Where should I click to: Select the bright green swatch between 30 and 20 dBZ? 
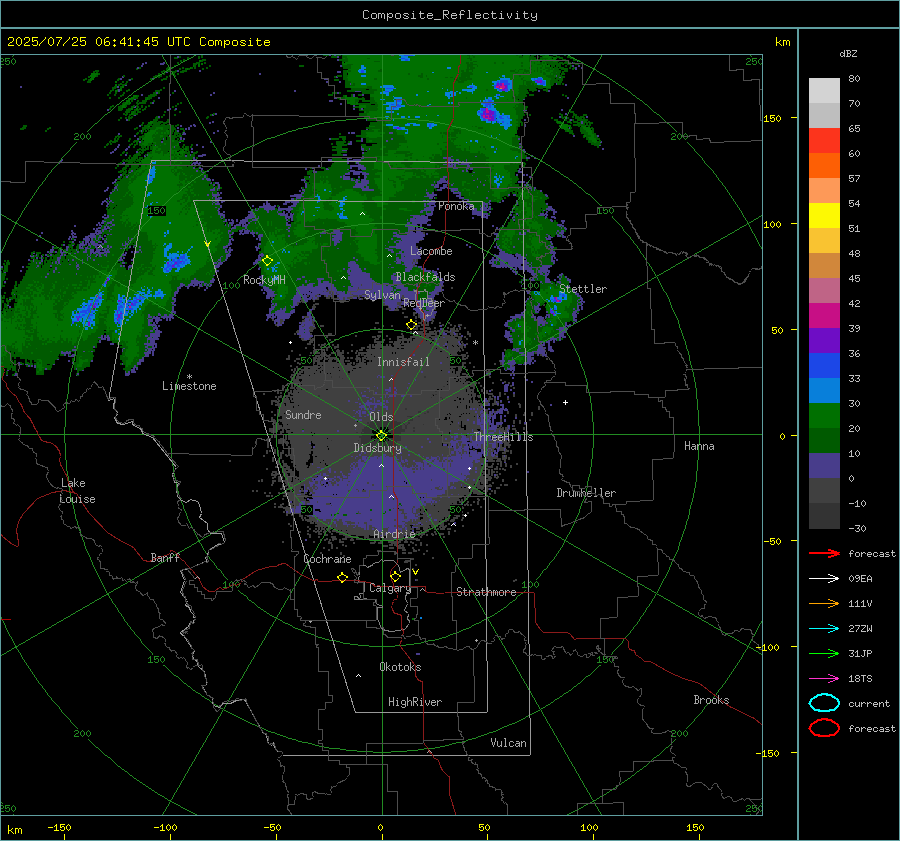click(824, 415)
